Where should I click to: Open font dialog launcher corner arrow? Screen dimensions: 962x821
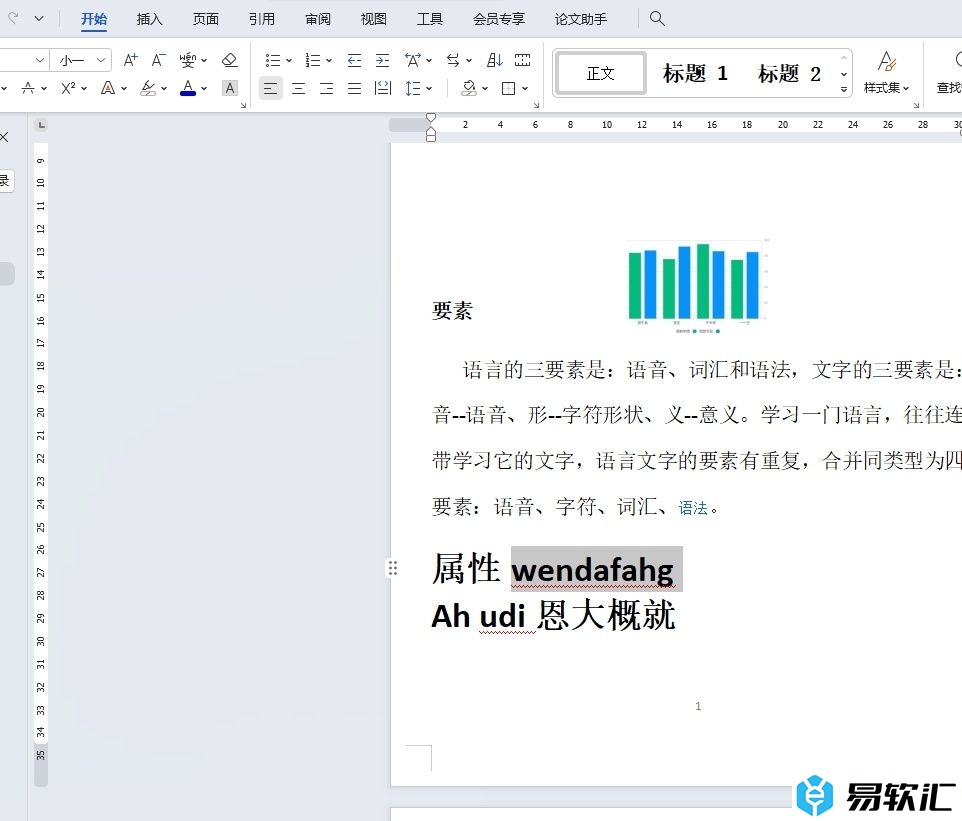[x=244, y=106]
